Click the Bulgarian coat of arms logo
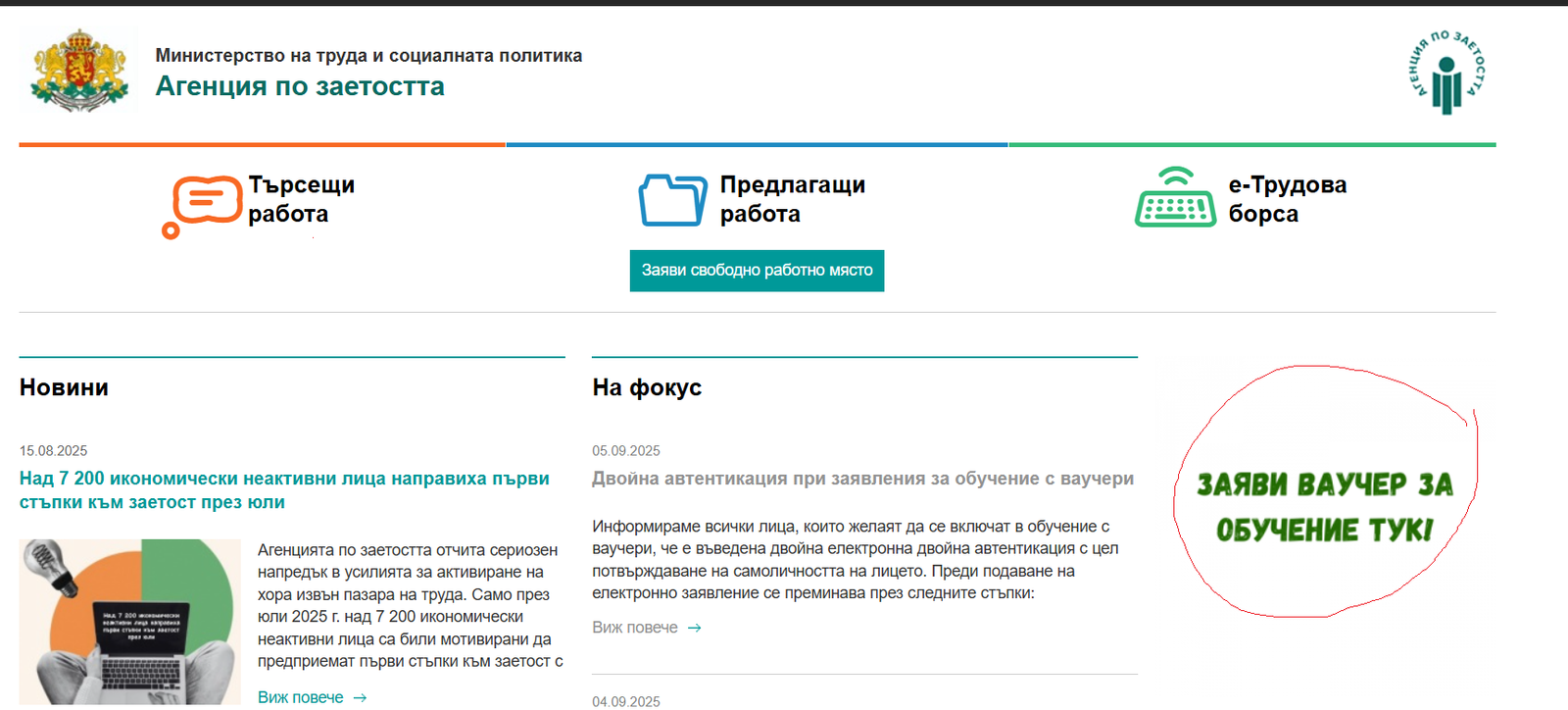Image resolution: width=1568 pixels, height=710 pixels. pos(79,71)
